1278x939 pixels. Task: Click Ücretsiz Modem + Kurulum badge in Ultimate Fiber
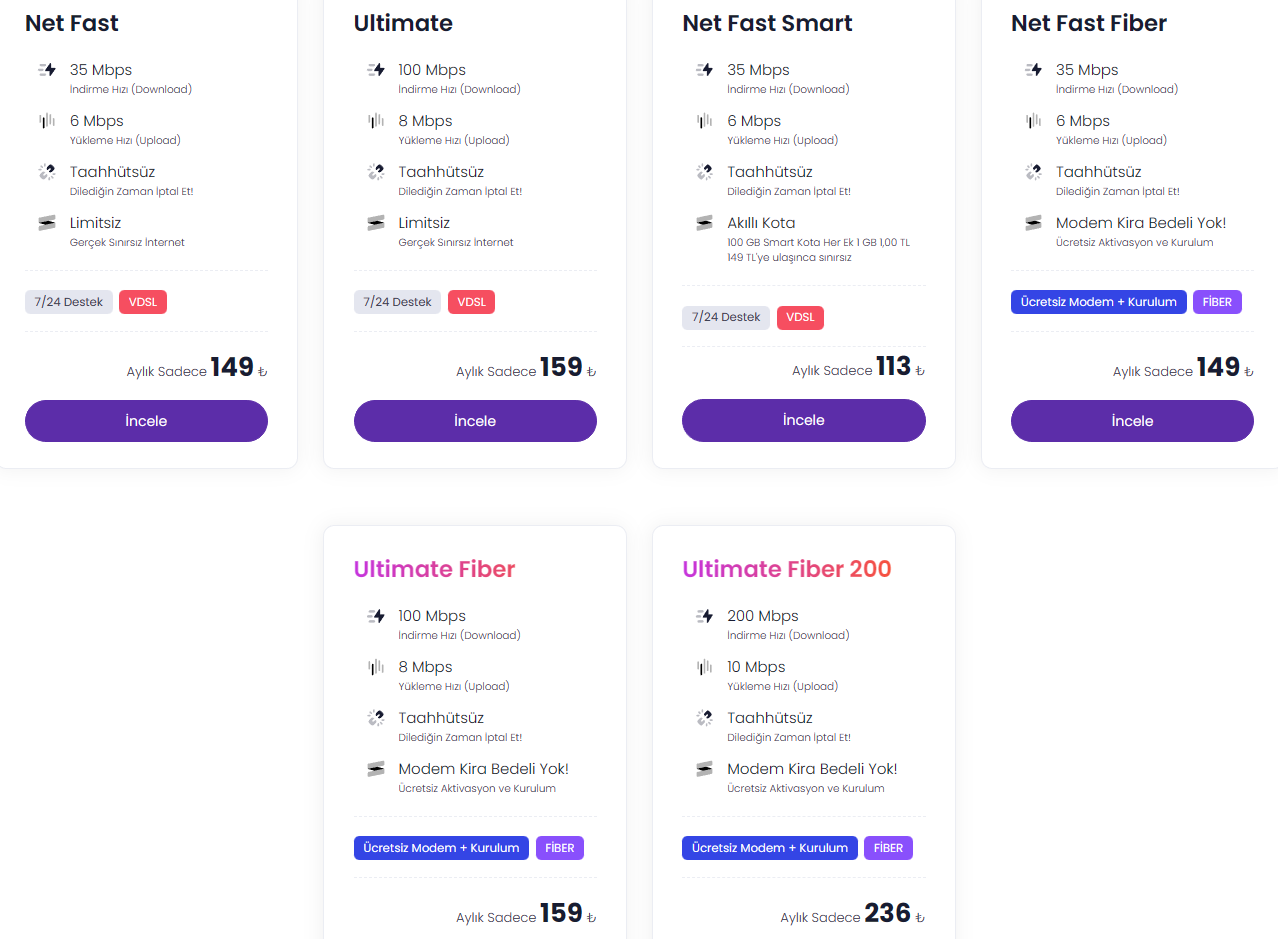click(441, 848)
